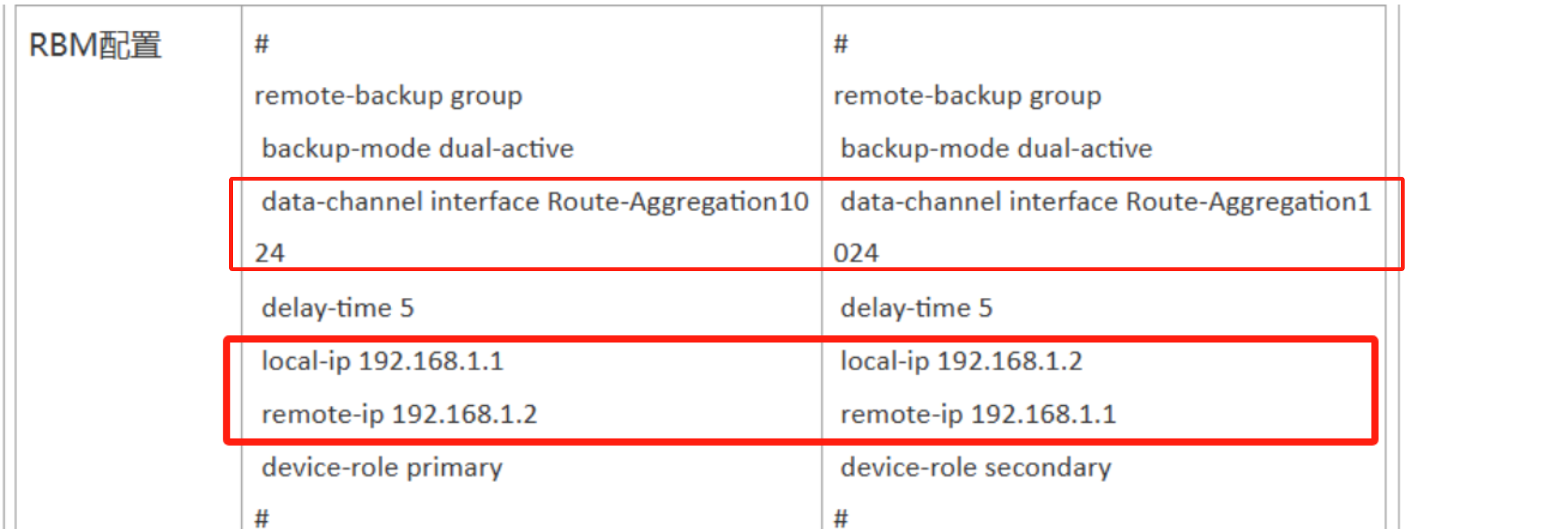Click the top # in the right column
Viewport: 1568px width, 529px height.
[840, 44]
